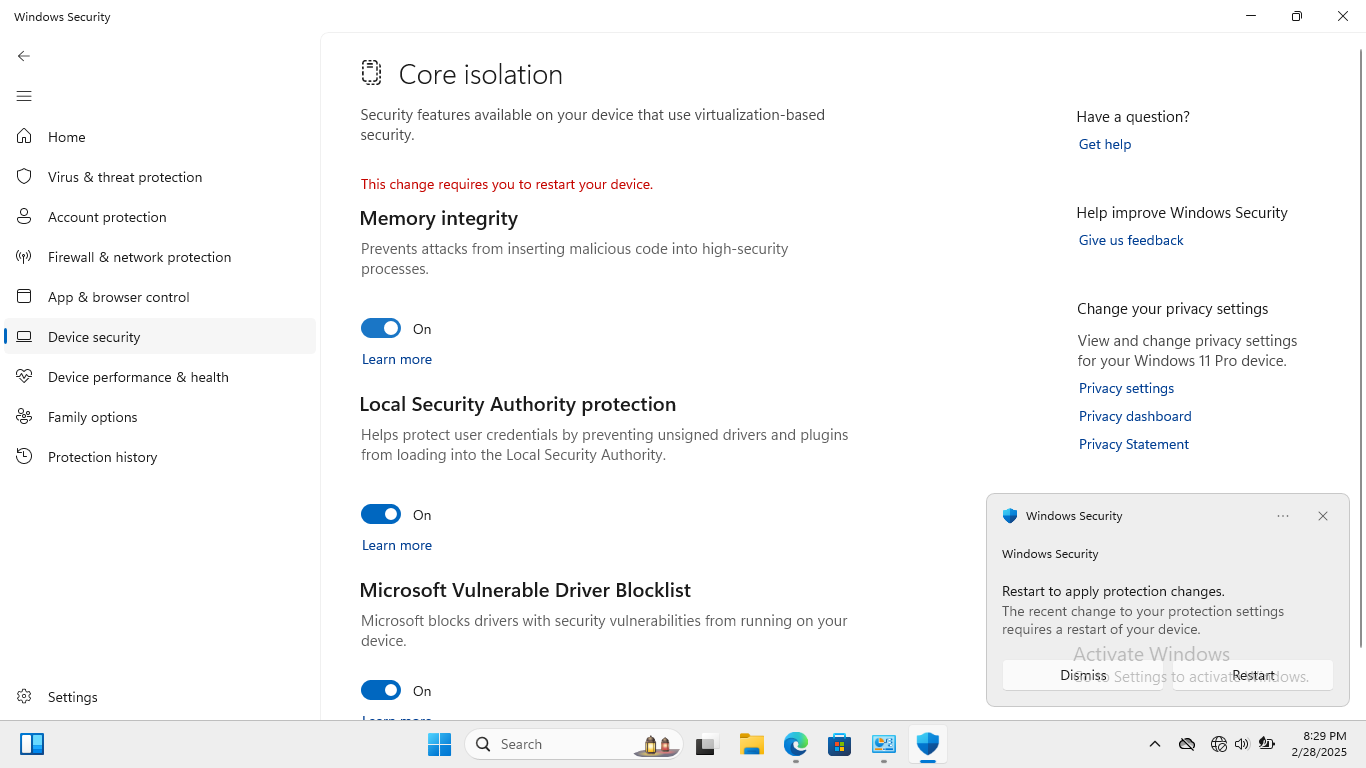Disable Local Security Authority protection toggle
Screen dimensions: 1366x768
coord(381,514)
